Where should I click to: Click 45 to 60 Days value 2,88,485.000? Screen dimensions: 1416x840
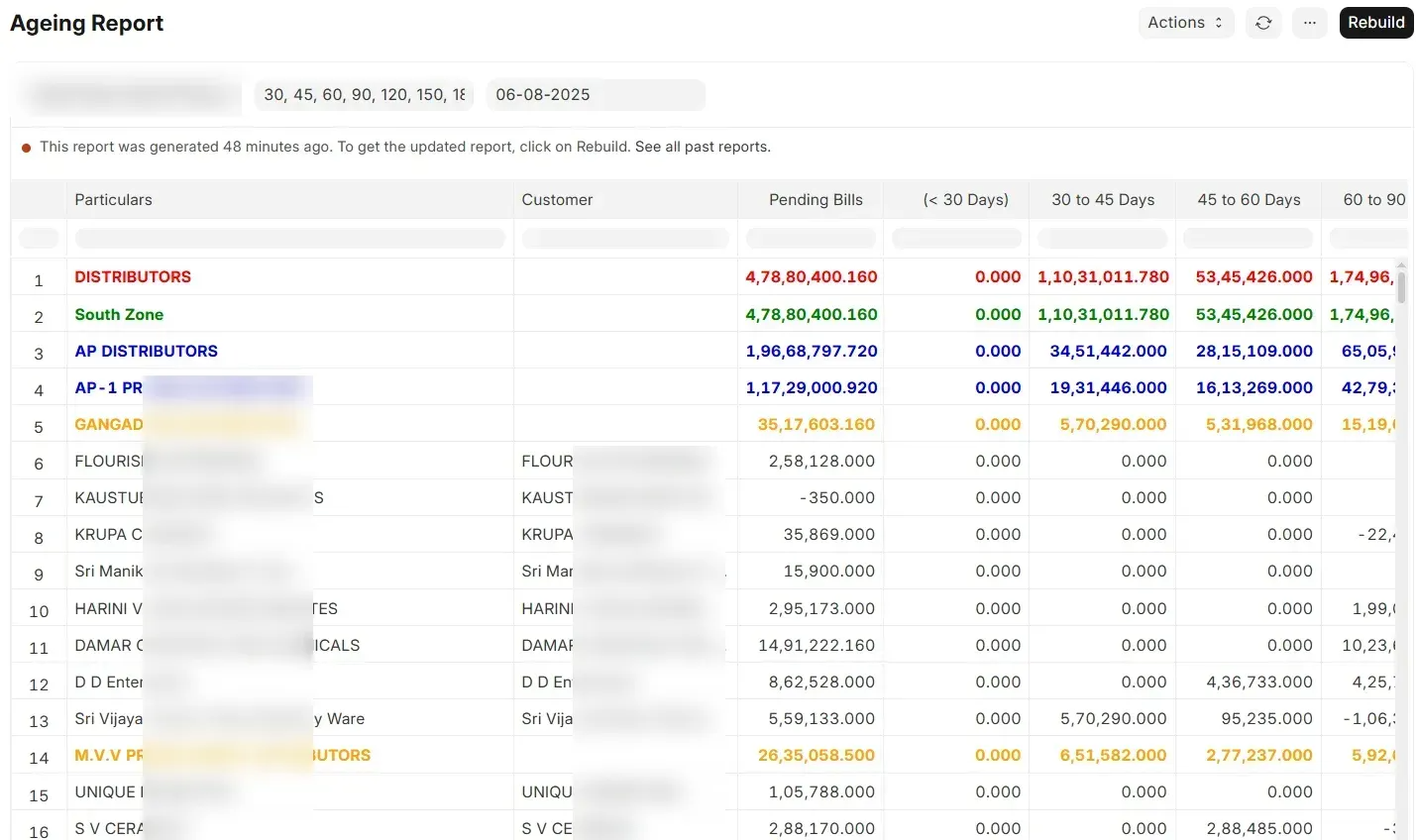[x=1258, y=828]
